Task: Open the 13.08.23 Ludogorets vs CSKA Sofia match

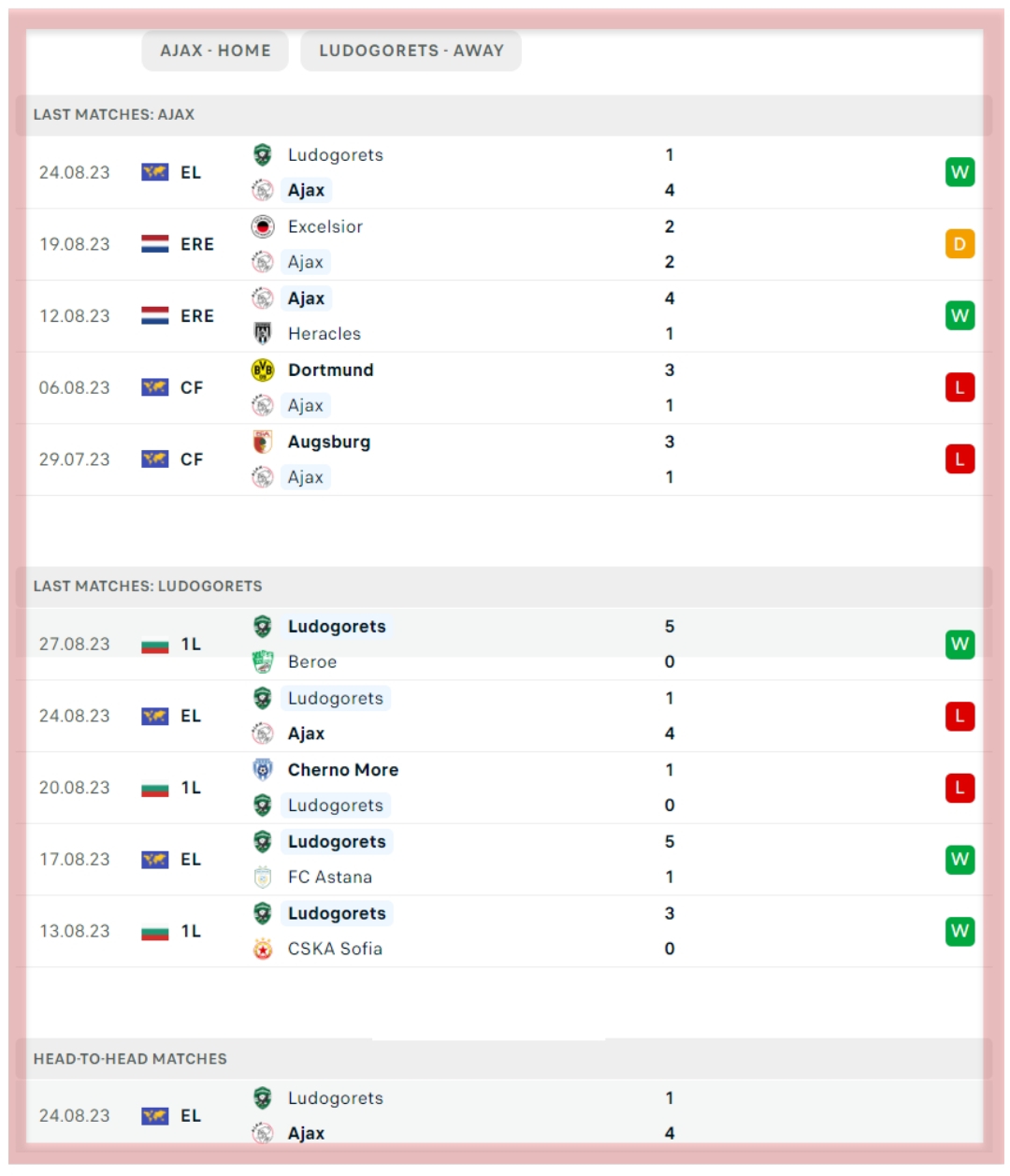Action: pos(505,931)
